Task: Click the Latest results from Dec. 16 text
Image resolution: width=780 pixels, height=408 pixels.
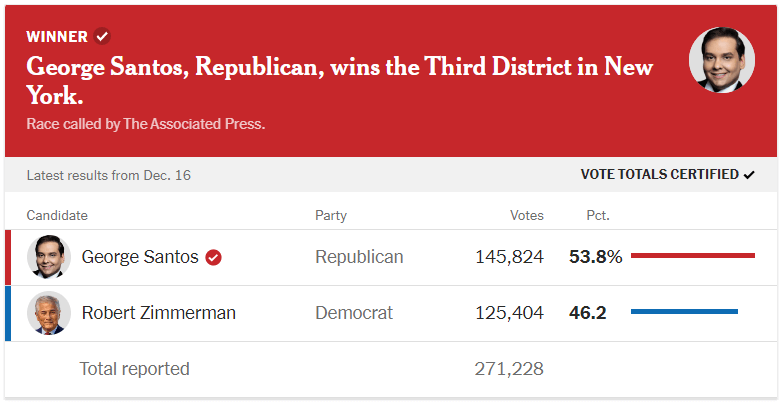Action: (109, 176)
